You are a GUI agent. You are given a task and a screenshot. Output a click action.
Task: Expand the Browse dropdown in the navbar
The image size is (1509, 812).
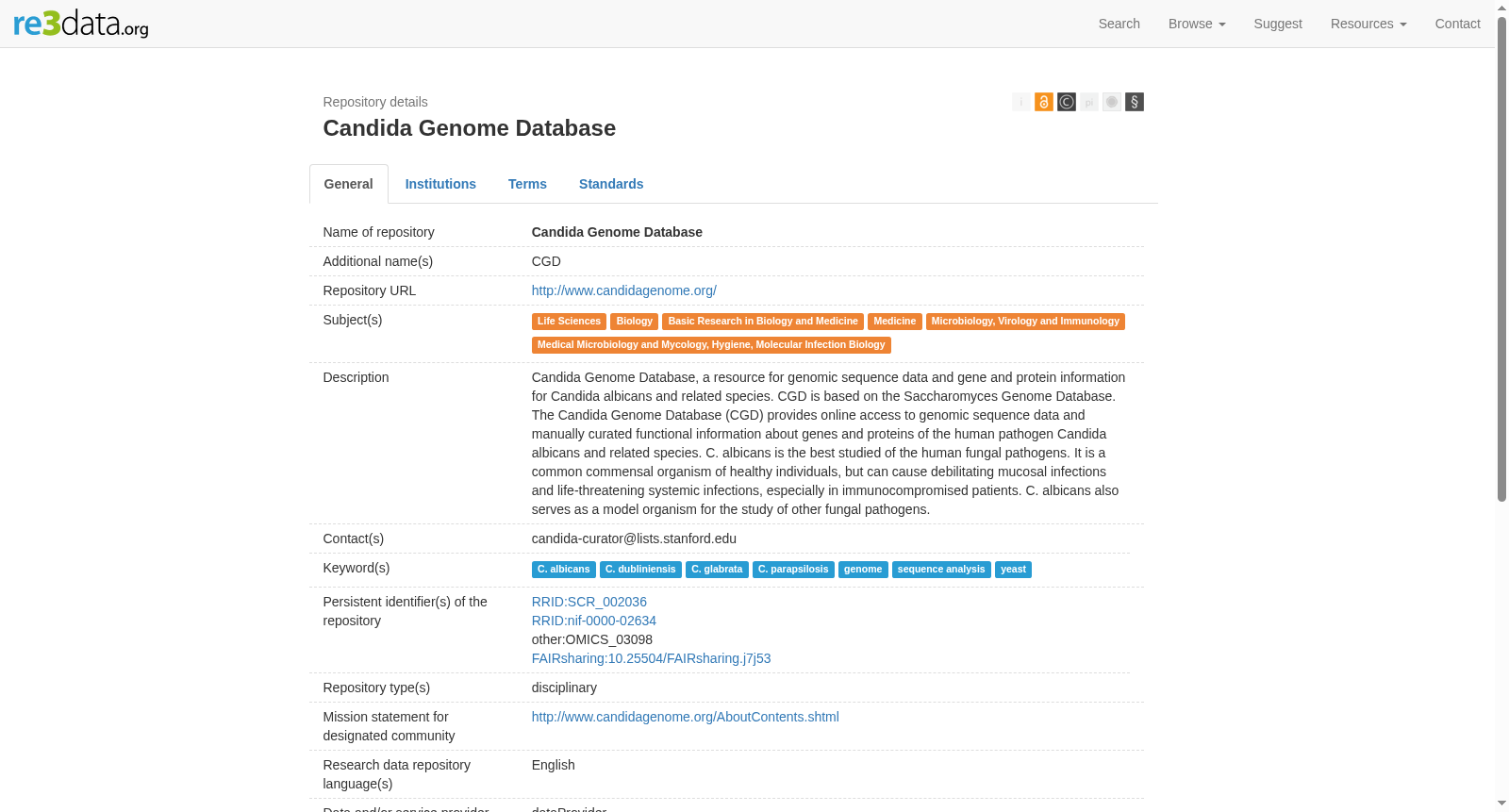pyautogui.click(x=1197, y=24)
